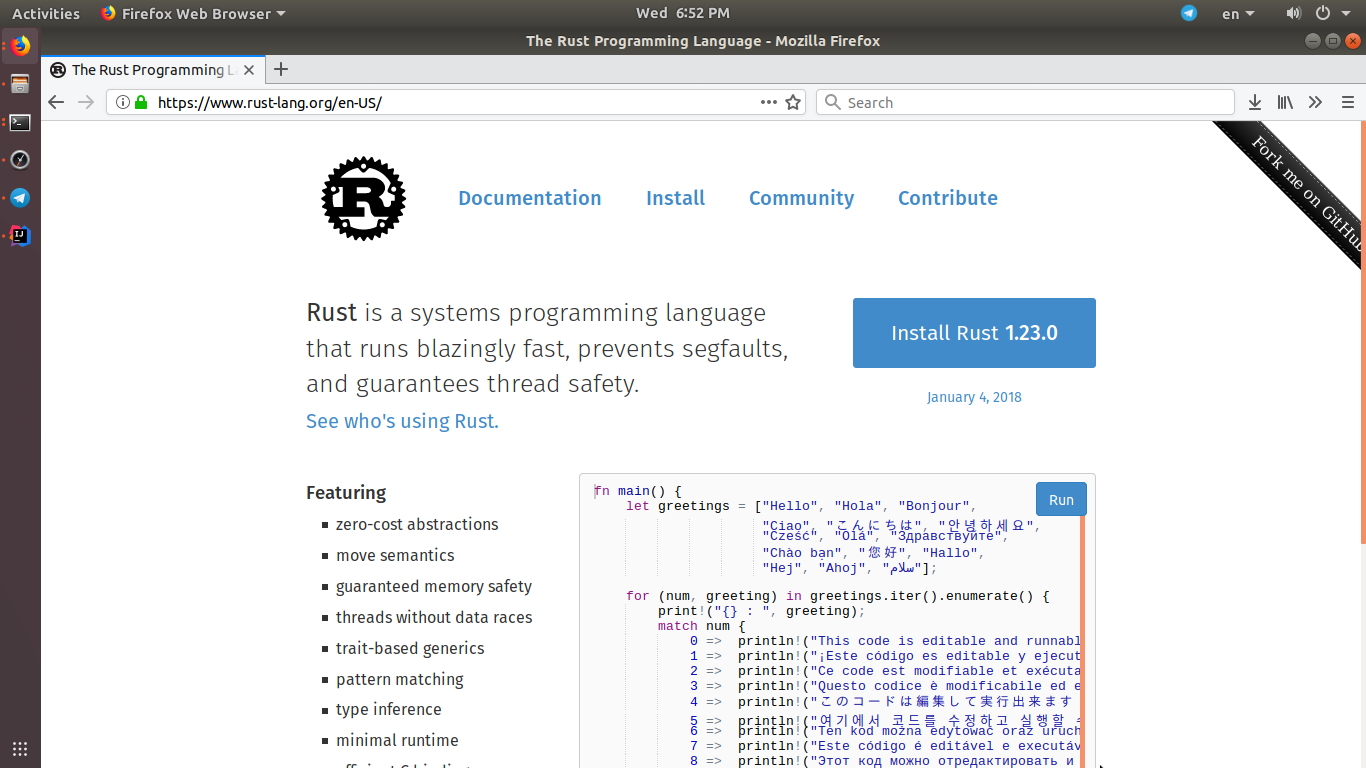Click the Rust gear logo
Viewport: 1366px width, 768px height.
[x=363, y=198]
